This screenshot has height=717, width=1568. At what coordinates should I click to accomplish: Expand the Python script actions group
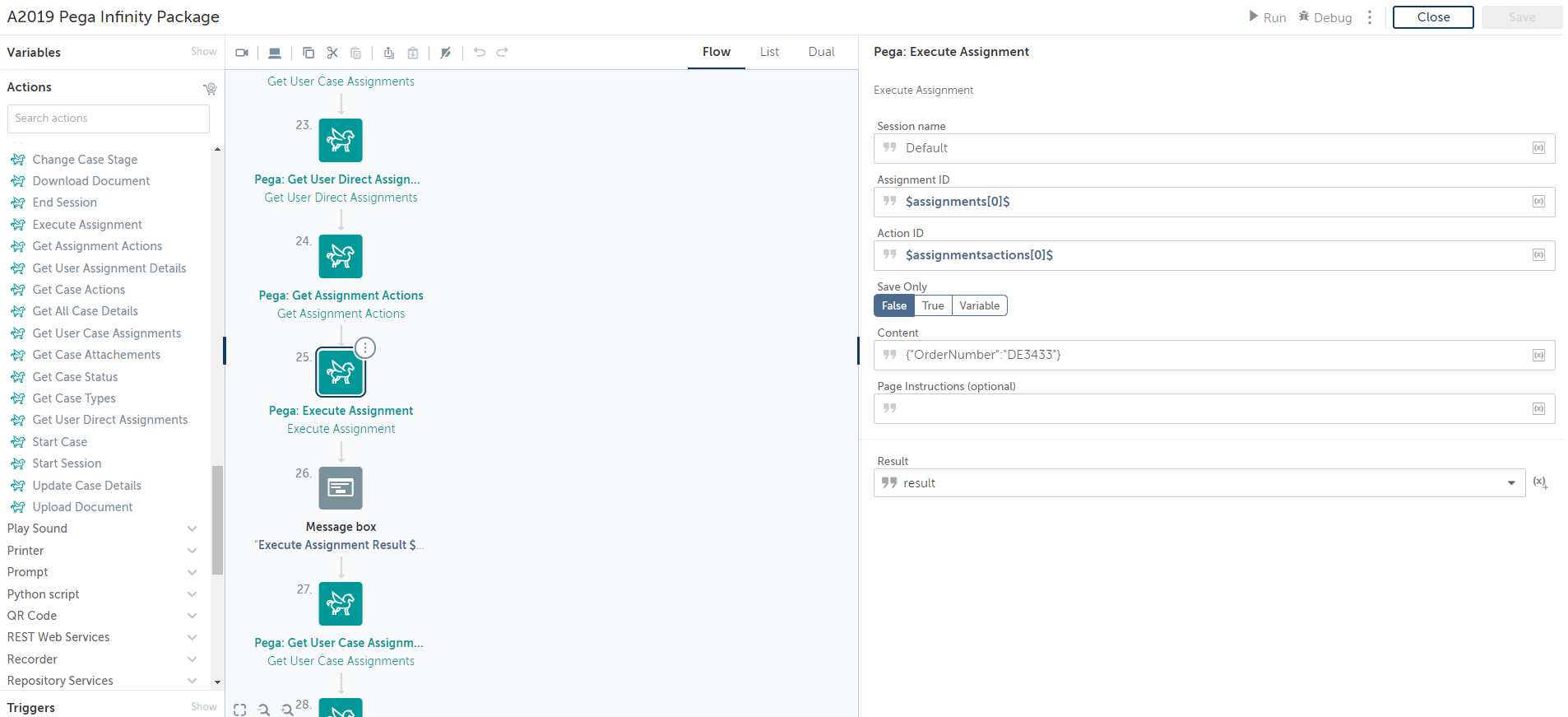[192, 594]
